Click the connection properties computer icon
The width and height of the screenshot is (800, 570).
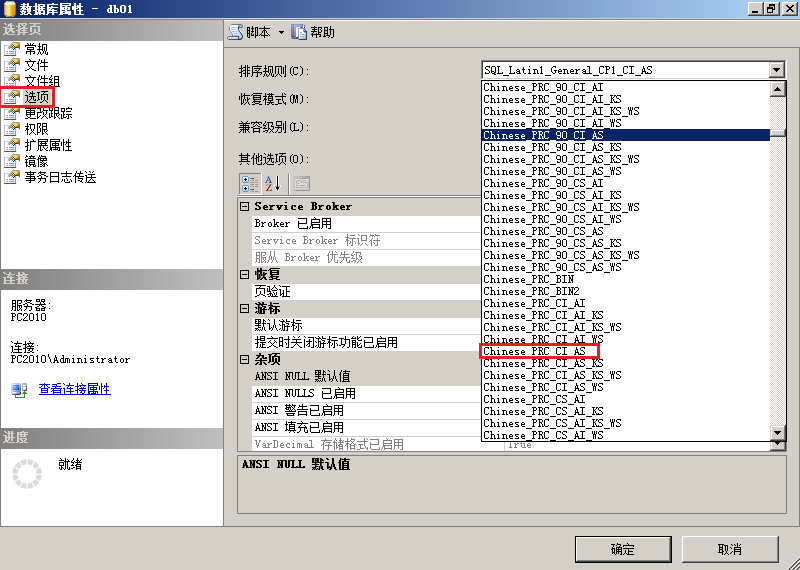tap(19, 390)
